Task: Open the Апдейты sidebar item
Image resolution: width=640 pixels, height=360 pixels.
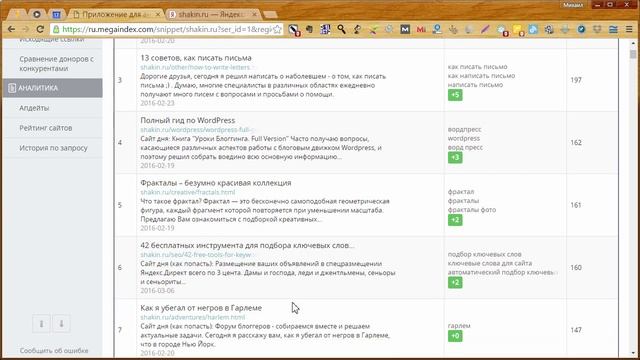Action: point(34,108)
